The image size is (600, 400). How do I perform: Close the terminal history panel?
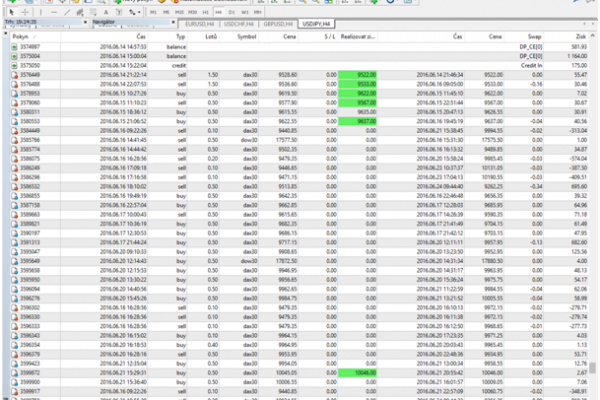click(5, 34)
